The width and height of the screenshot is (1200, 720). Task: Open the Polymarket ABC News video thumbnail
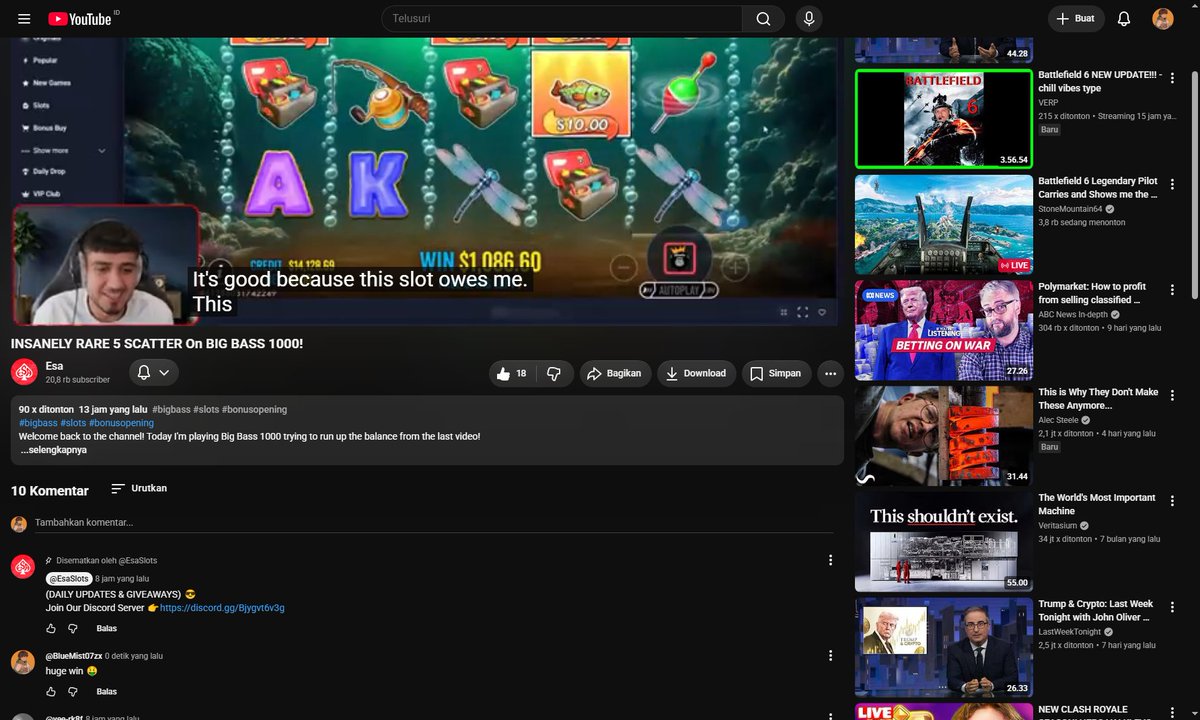click(944, 330)
